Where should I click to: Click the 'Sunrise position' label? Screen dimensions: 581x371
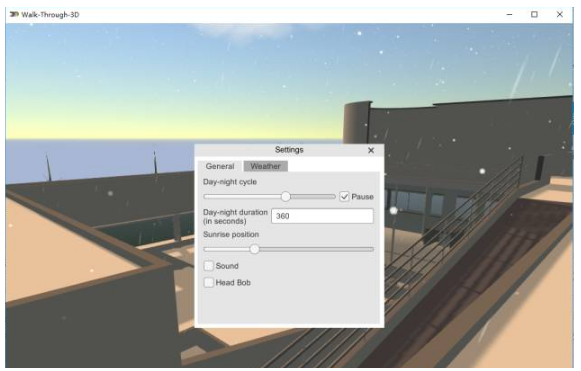click(x=231, y=235)
